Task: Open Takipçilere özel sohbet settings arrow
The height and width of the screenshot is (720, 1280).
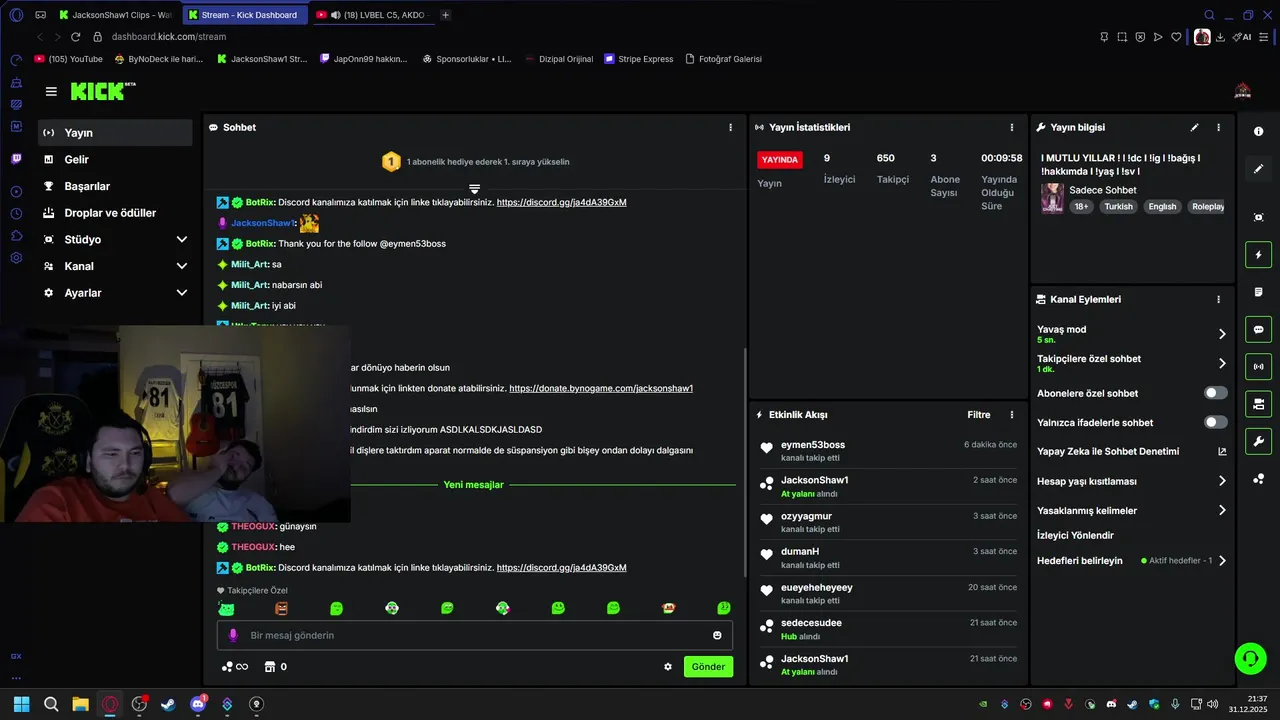Action: click(x=1222, y=363)
